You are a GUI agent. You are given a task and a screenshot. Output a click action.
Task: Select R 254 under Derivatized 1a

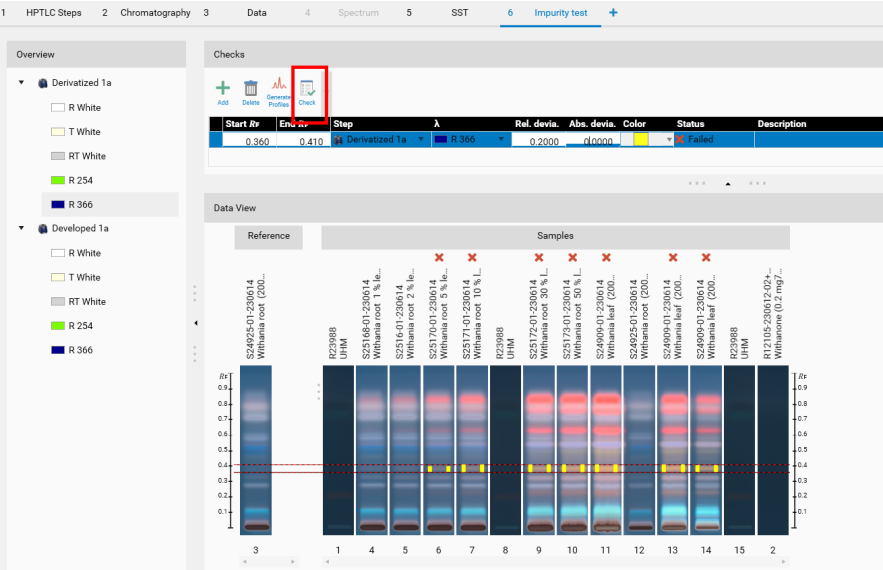click(85, 181)
